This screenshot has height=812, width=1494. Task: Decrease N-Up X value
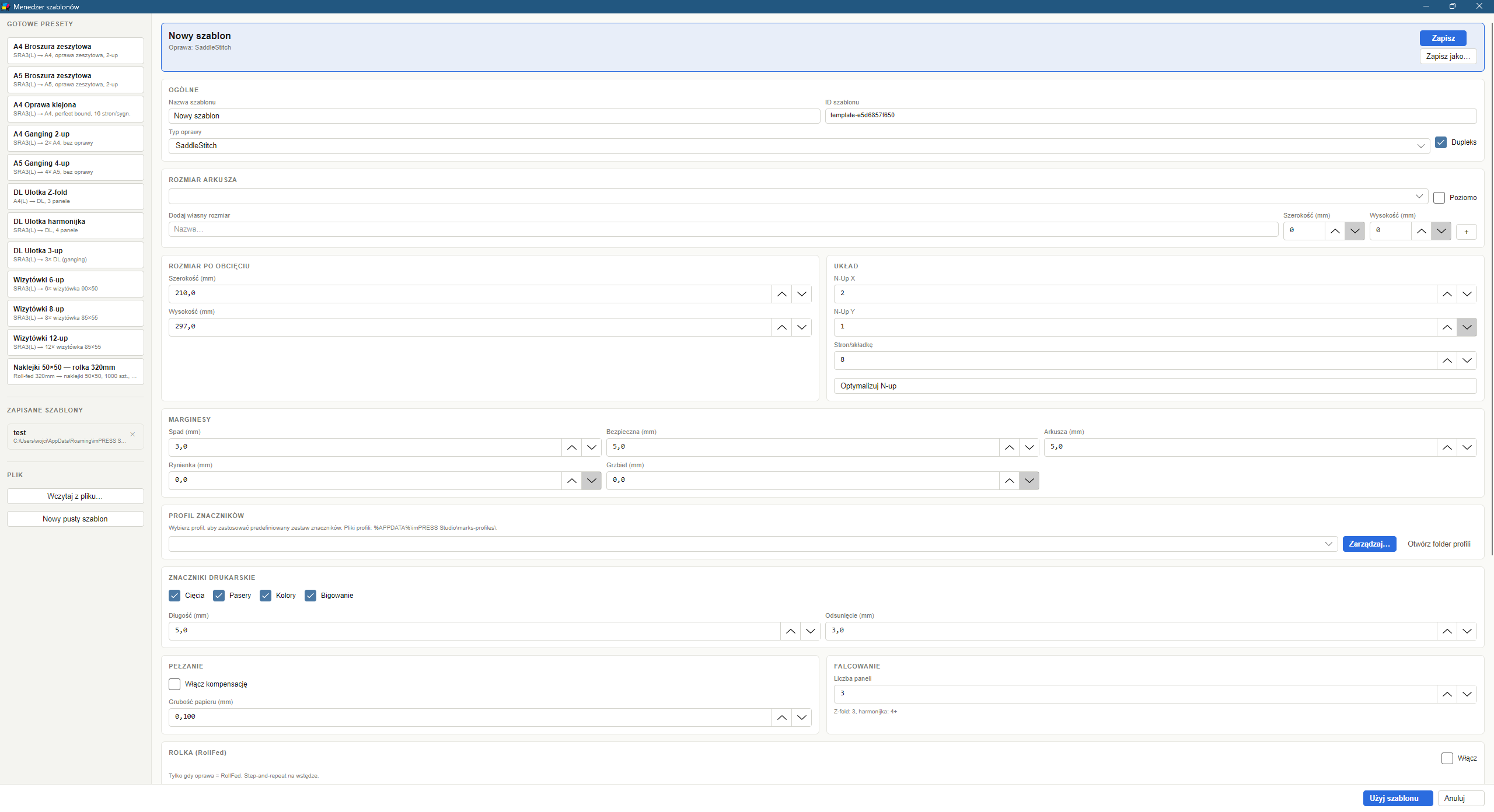(1467, 294)
